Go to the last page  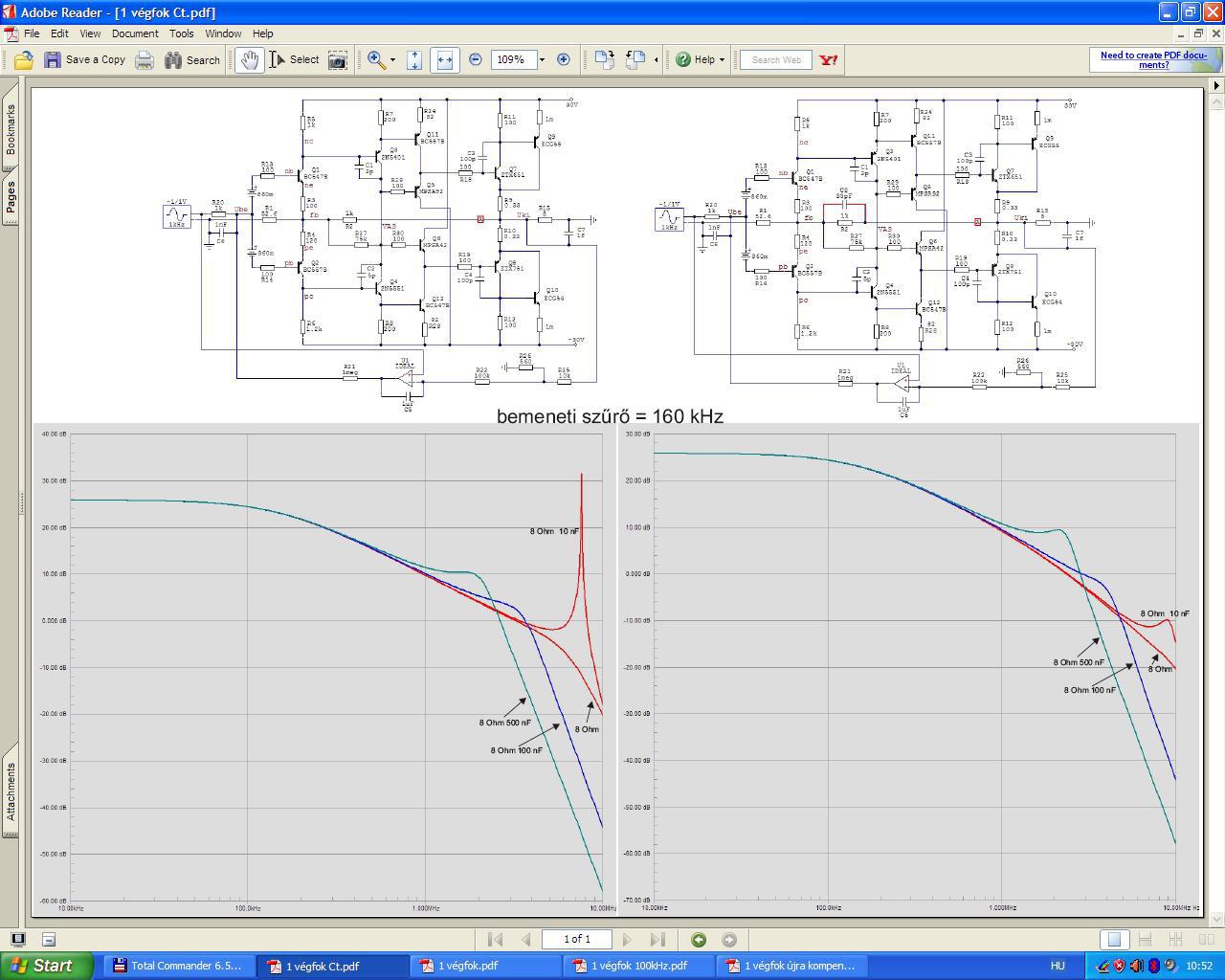coord(657,940)
